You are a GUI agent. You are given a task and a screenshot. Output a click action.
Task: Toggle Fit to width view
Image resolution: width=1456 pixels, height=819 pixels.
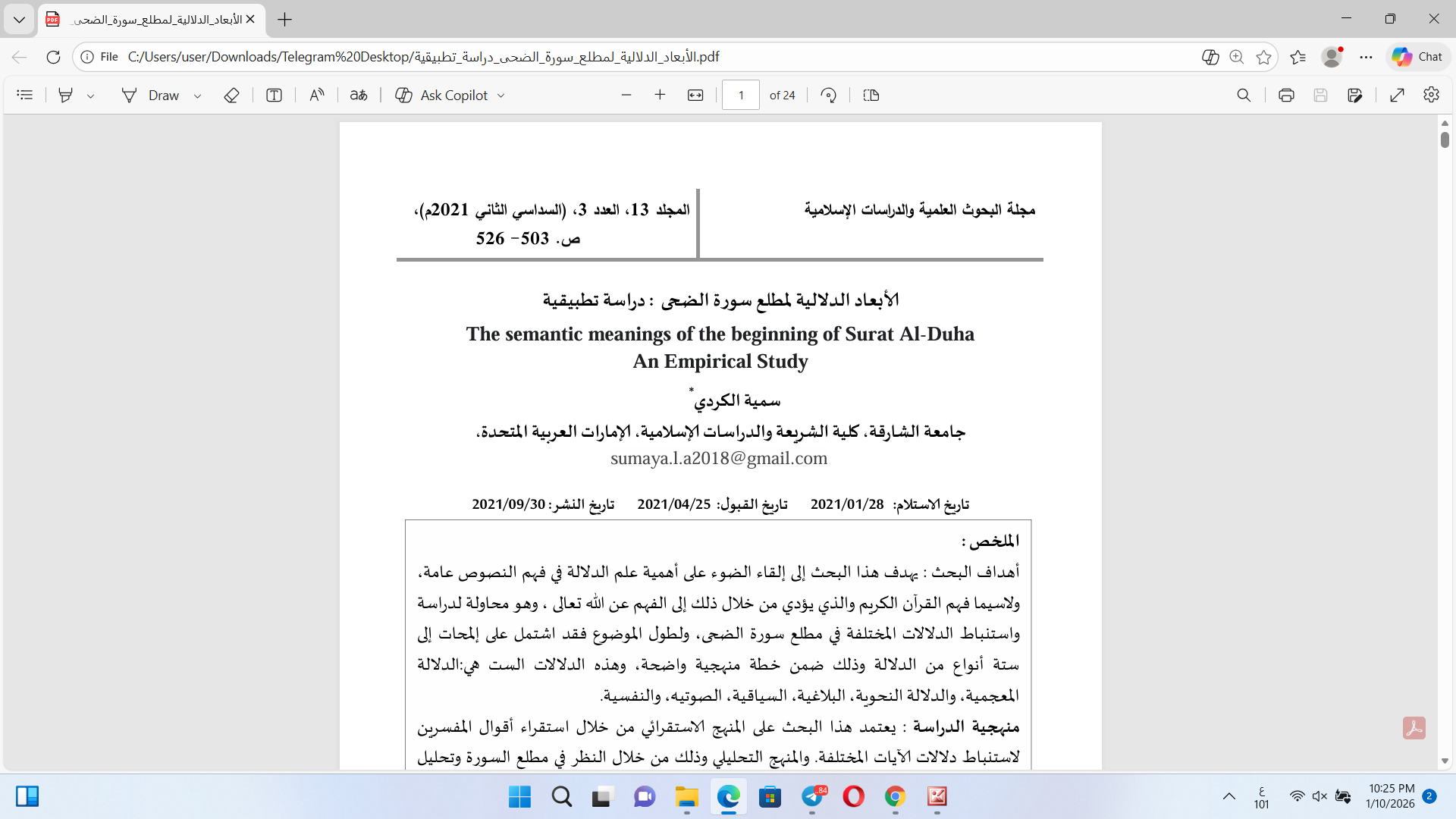coord(695,96)
